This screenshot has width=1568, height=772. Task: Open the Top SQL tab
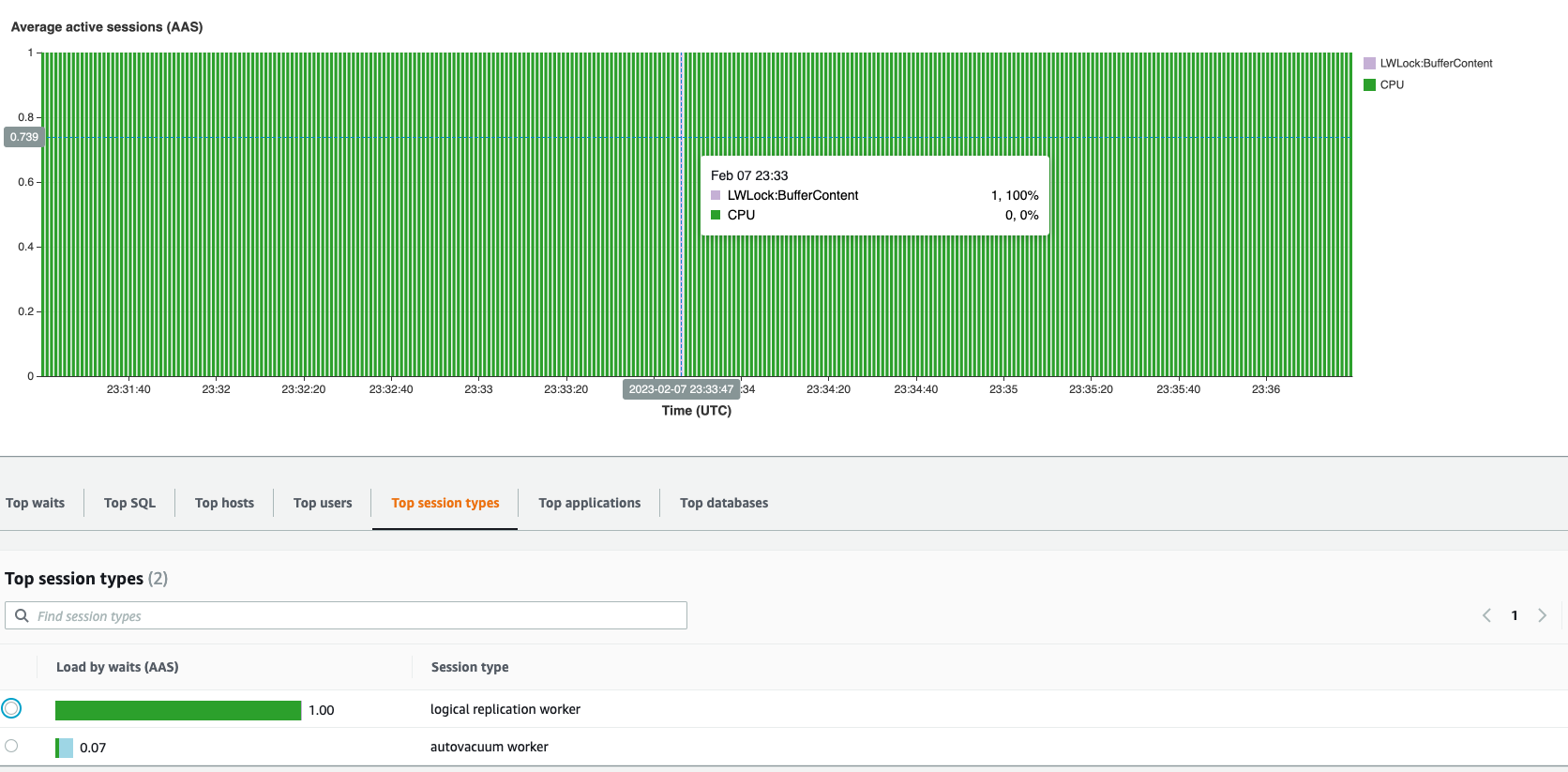click(x=129, y=503)
